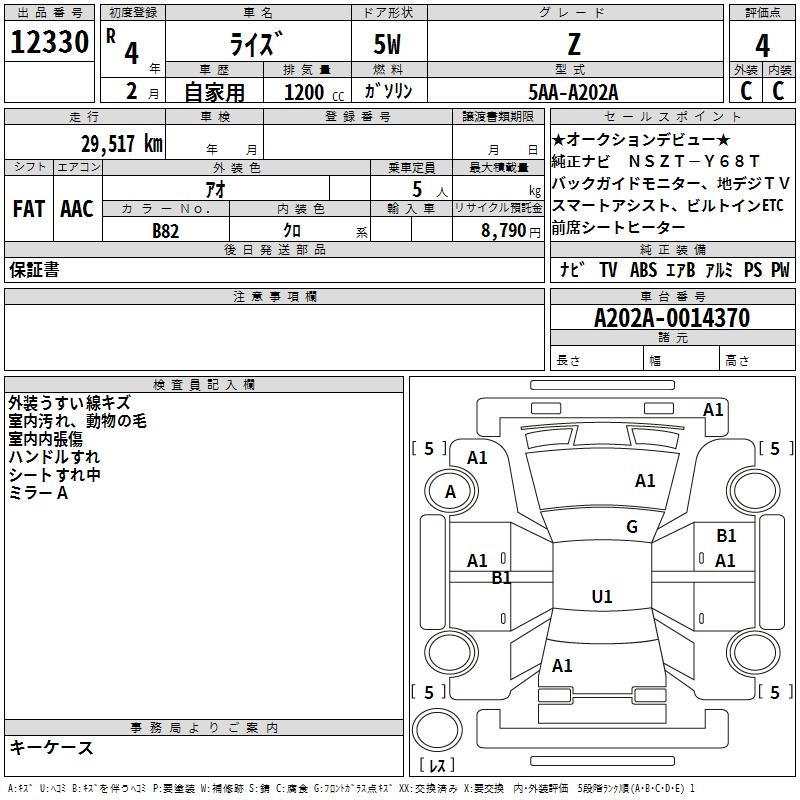800x800 pixels.
Task: Select the grade value Z
Action: (x=573, y=43)
